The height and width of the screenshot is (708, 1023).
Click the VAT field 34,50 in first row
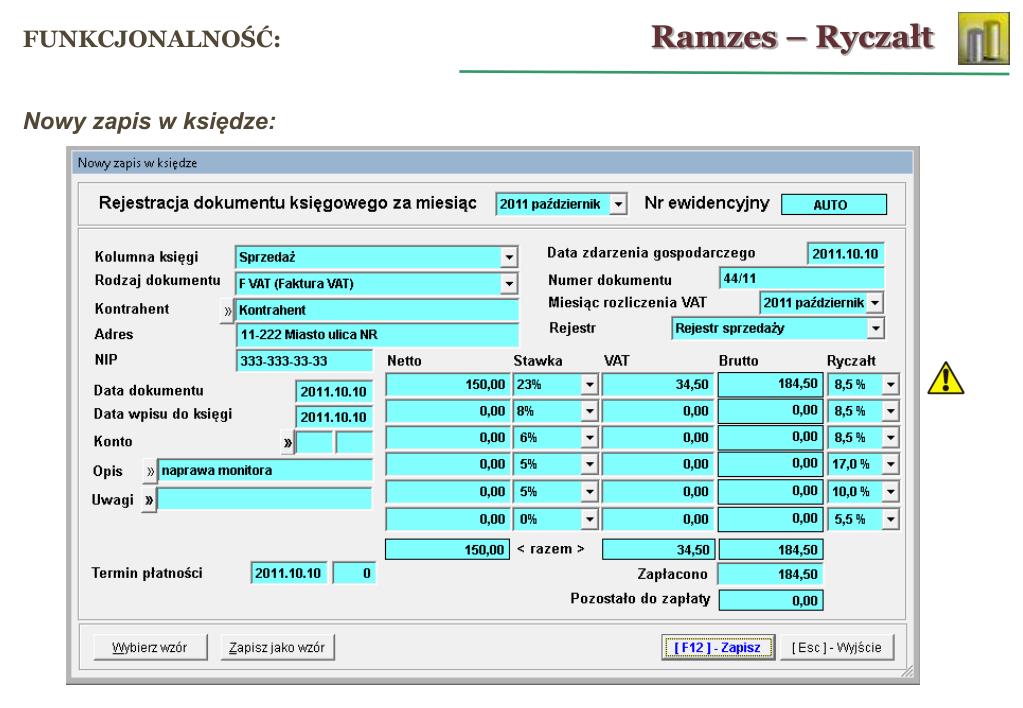tap(658, 385)
